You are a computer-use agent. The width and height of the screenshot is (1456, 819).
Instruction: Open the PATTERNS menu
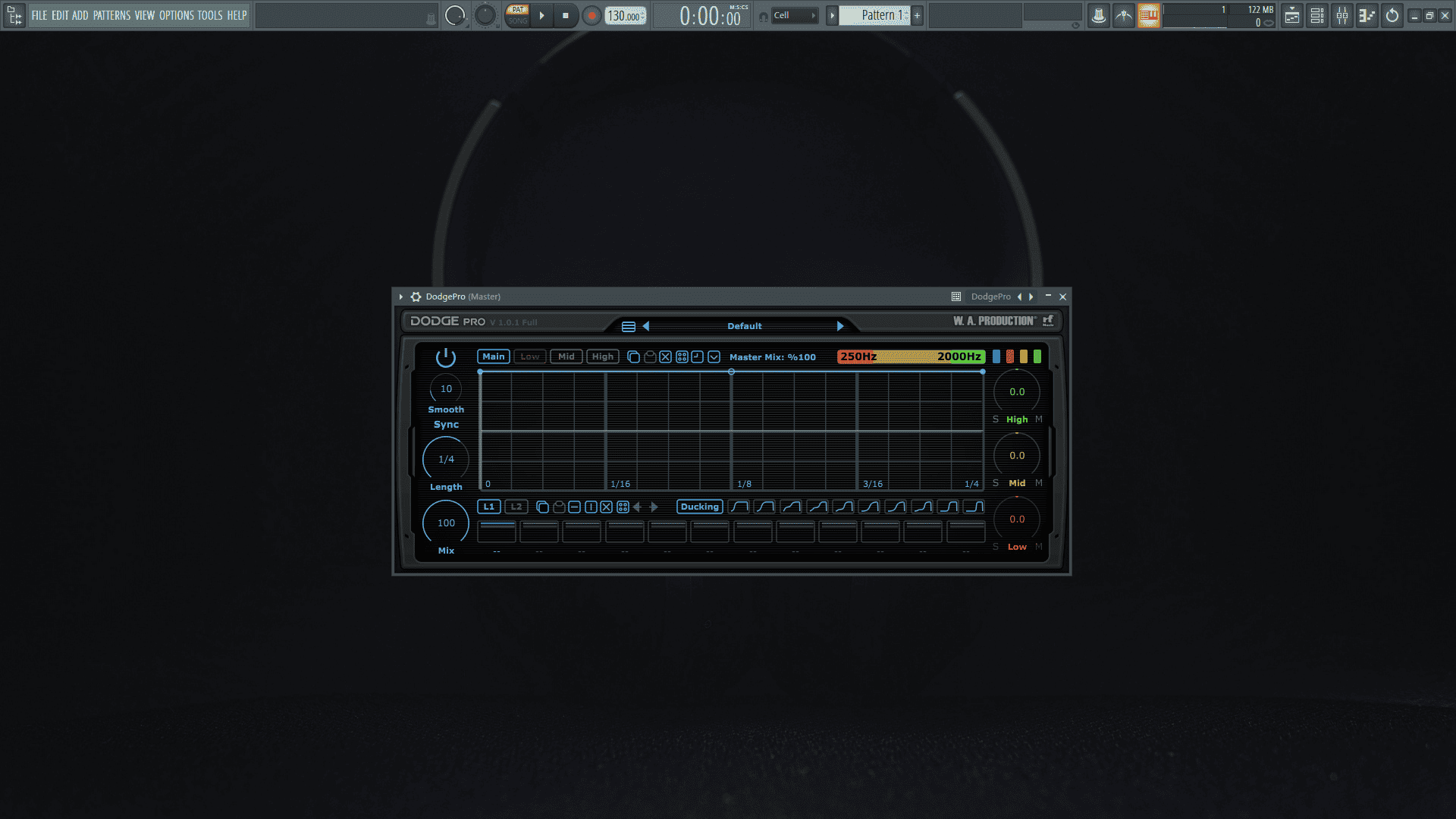[111, 15]
